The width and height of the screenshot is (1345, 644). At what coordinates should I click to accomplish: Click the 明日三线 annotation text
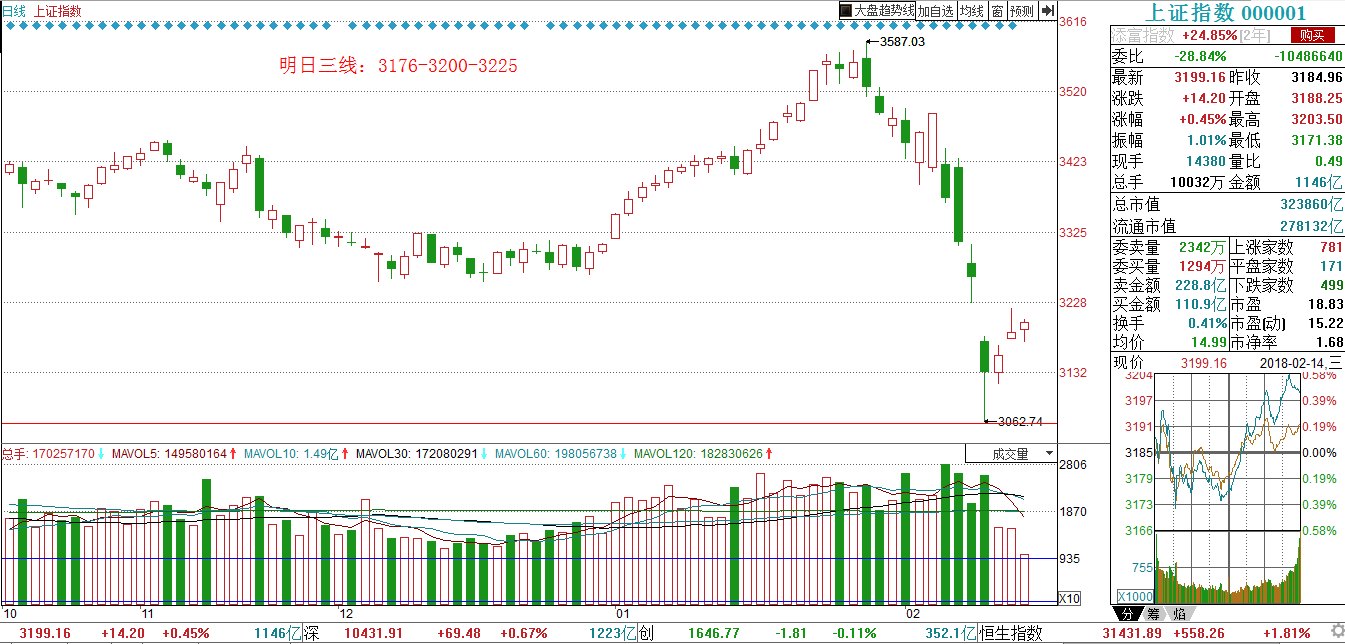click(398, 66)
